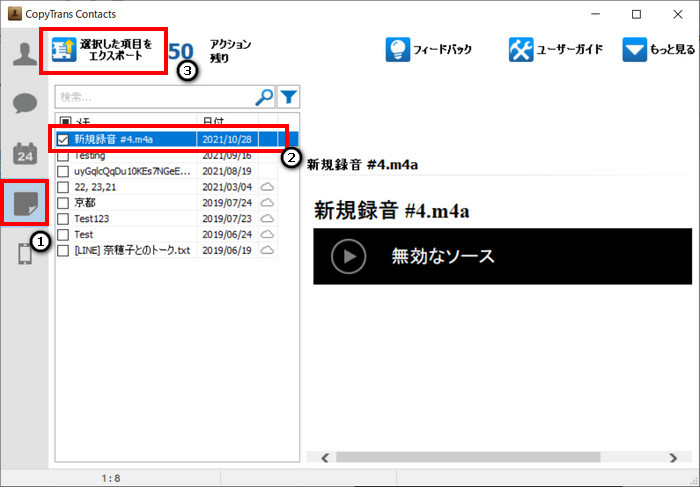Open the device phone icon in sidebar

(x=25, y=254)
